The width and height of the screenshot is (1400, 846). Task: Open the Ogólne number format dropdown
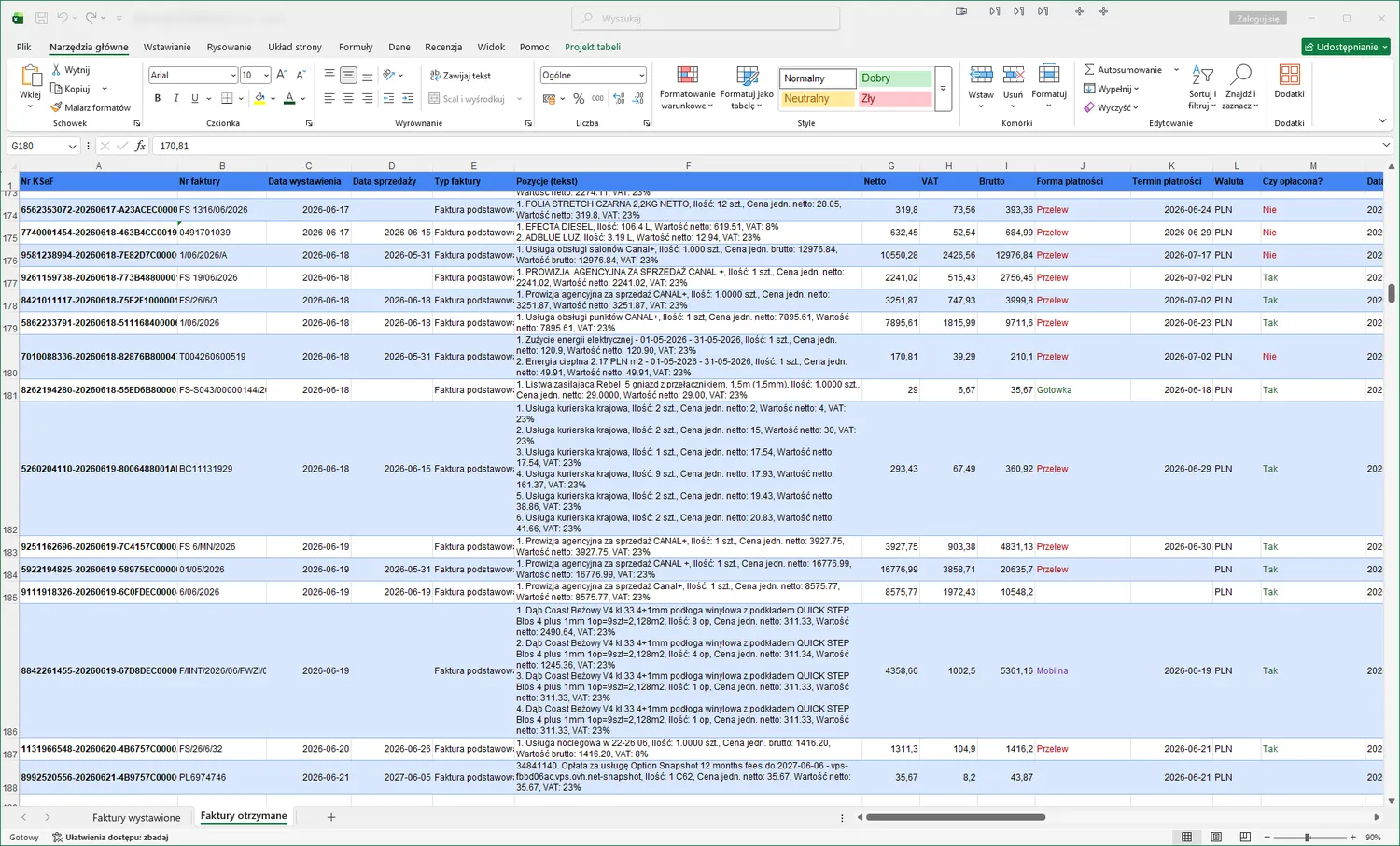(641, 76)
